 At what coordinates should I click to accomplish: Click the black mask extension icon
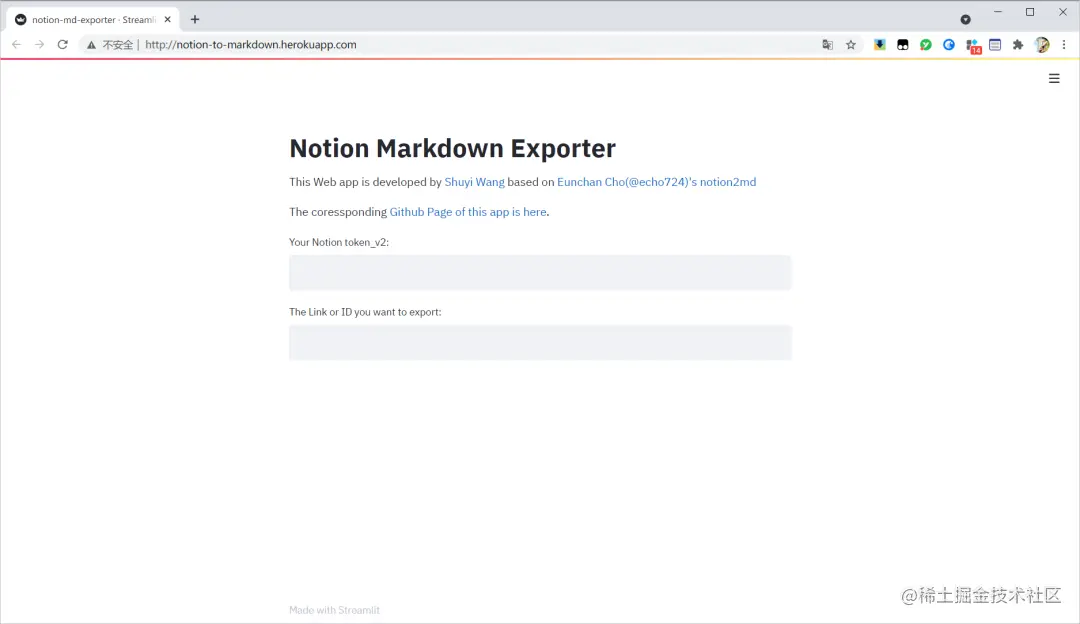pos(902,45)
